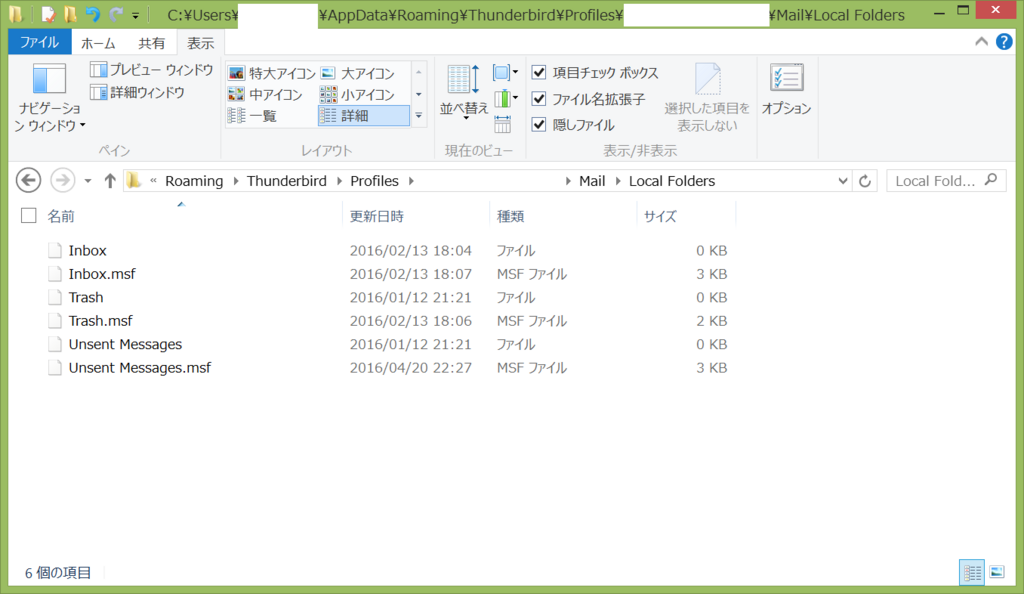Click Properties icon in quick access toolbar
This screenshot has height=594, width=1024.
tap(48, 14)
